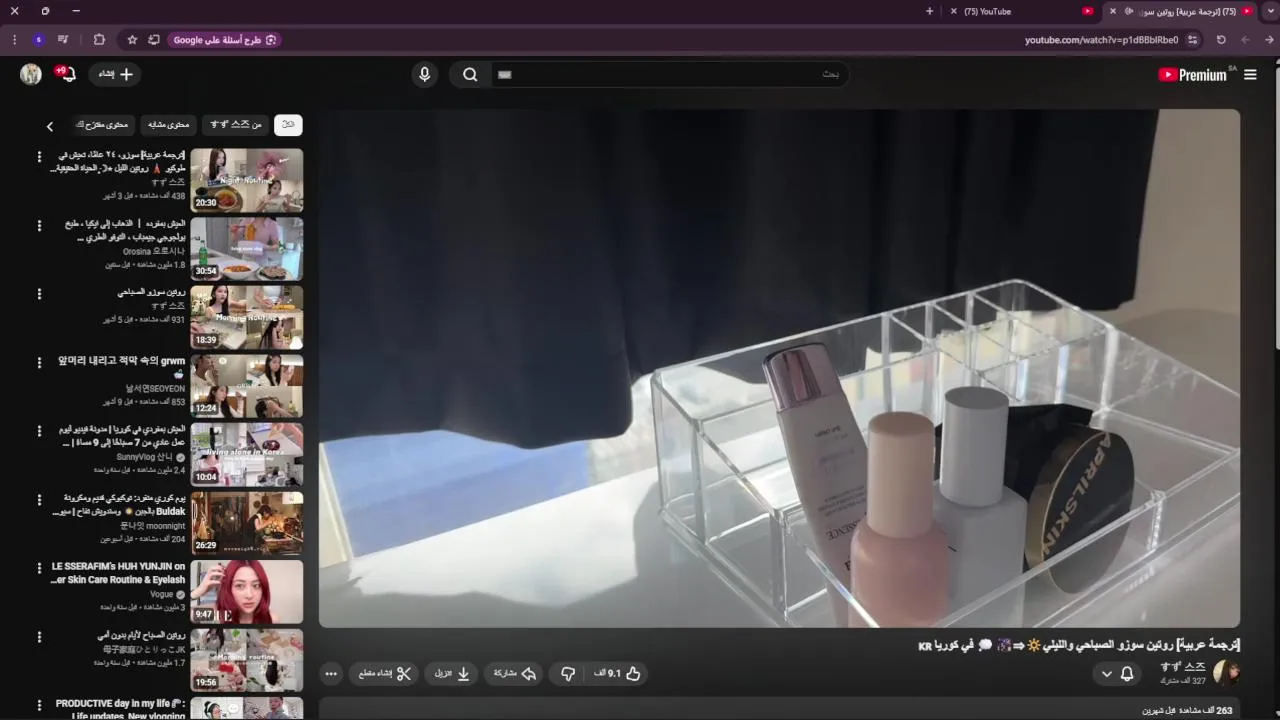Click the search magnifier button
1280x720 pixels.
pyautogui.click(x=470, y=74)
